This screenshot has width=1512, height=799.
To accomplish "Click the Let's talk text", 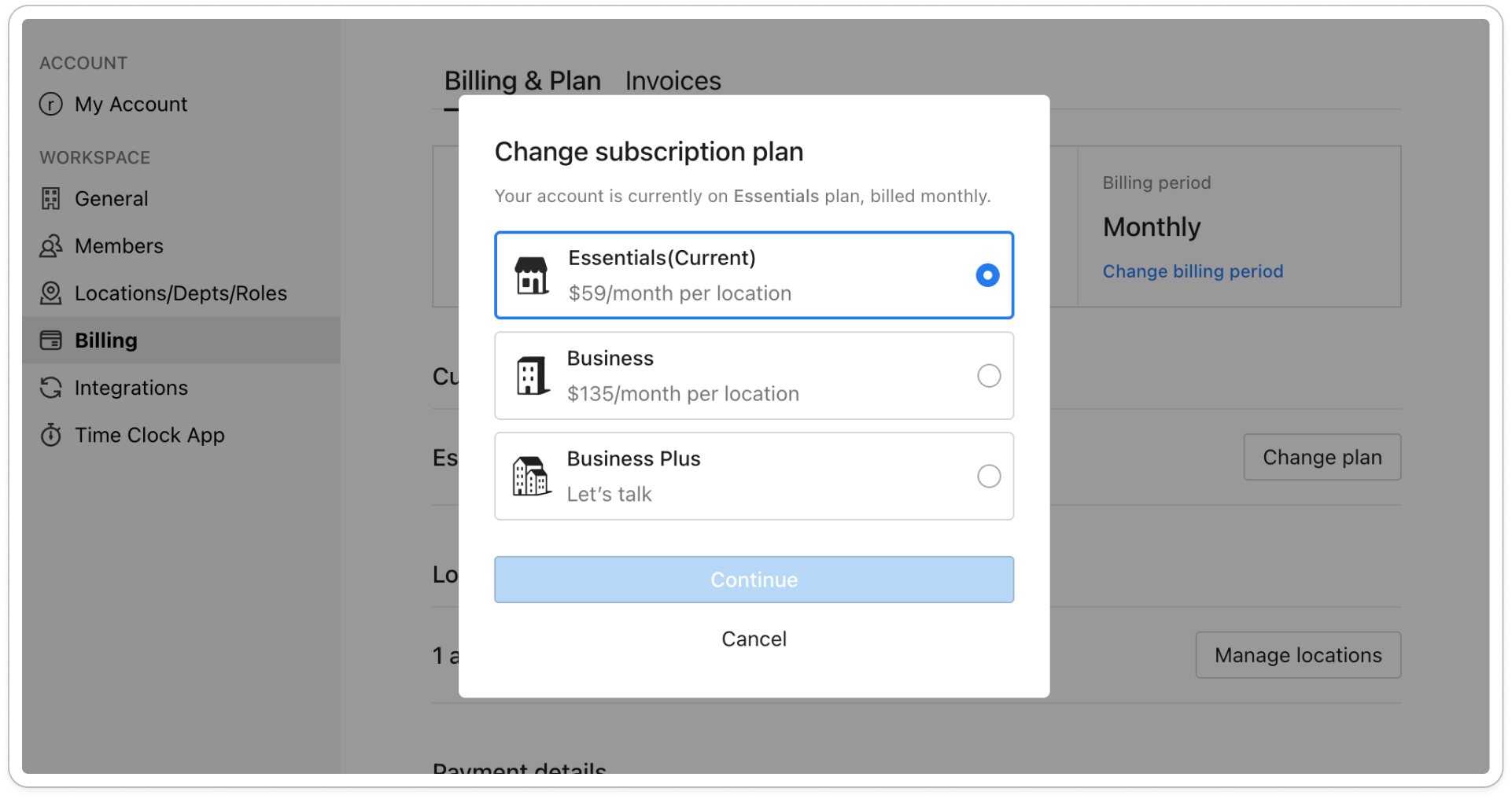I will (609, 494).
